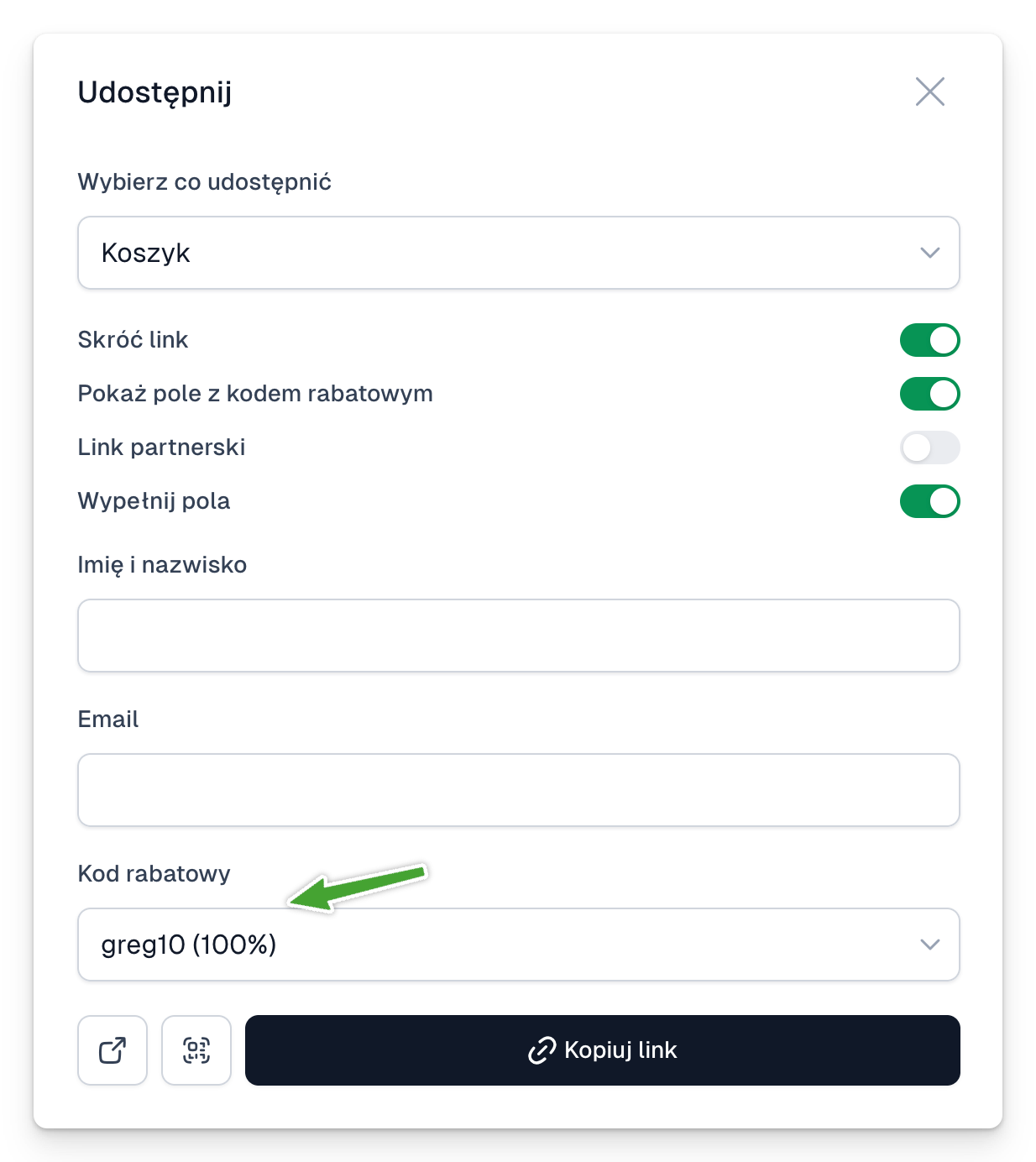The height and width of the screenshot is (1162, 1036).
Task: Toggle off Wypełnij pola
Action: coord(929,501)
